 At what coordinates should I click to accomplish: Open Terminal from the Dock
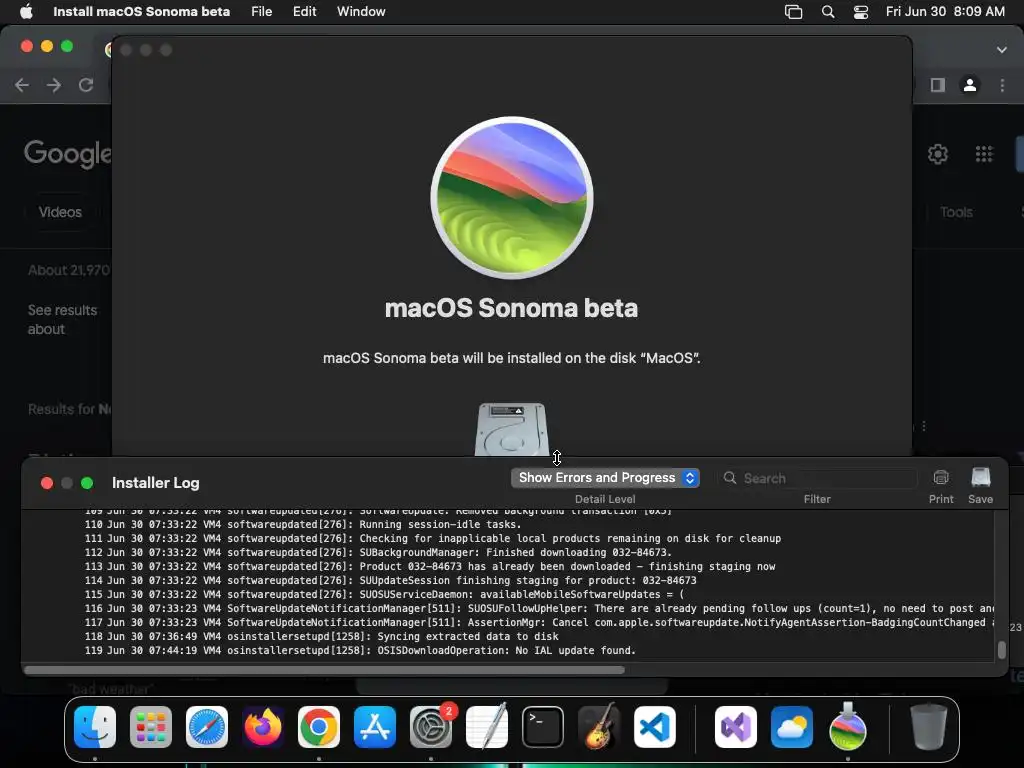coord(543,727)
